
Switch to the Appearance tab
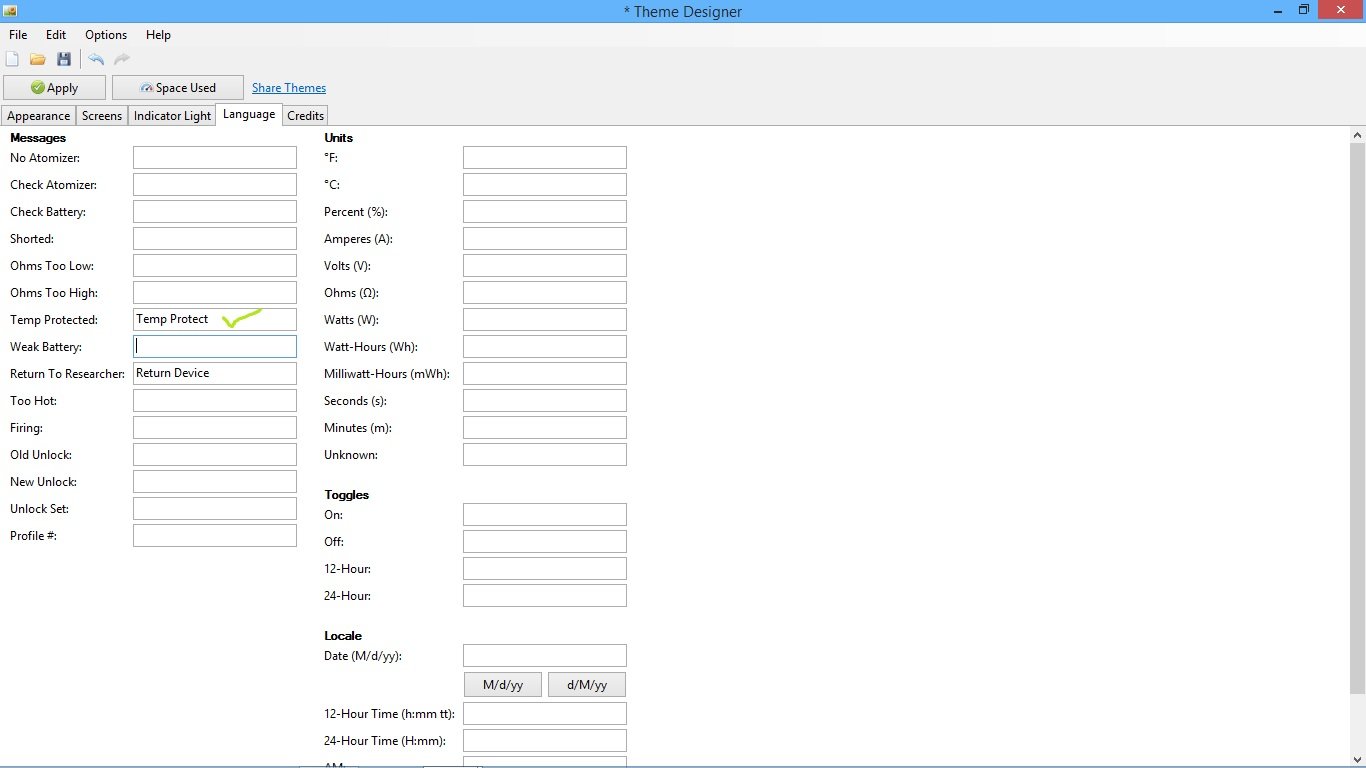tap(39, 116)
